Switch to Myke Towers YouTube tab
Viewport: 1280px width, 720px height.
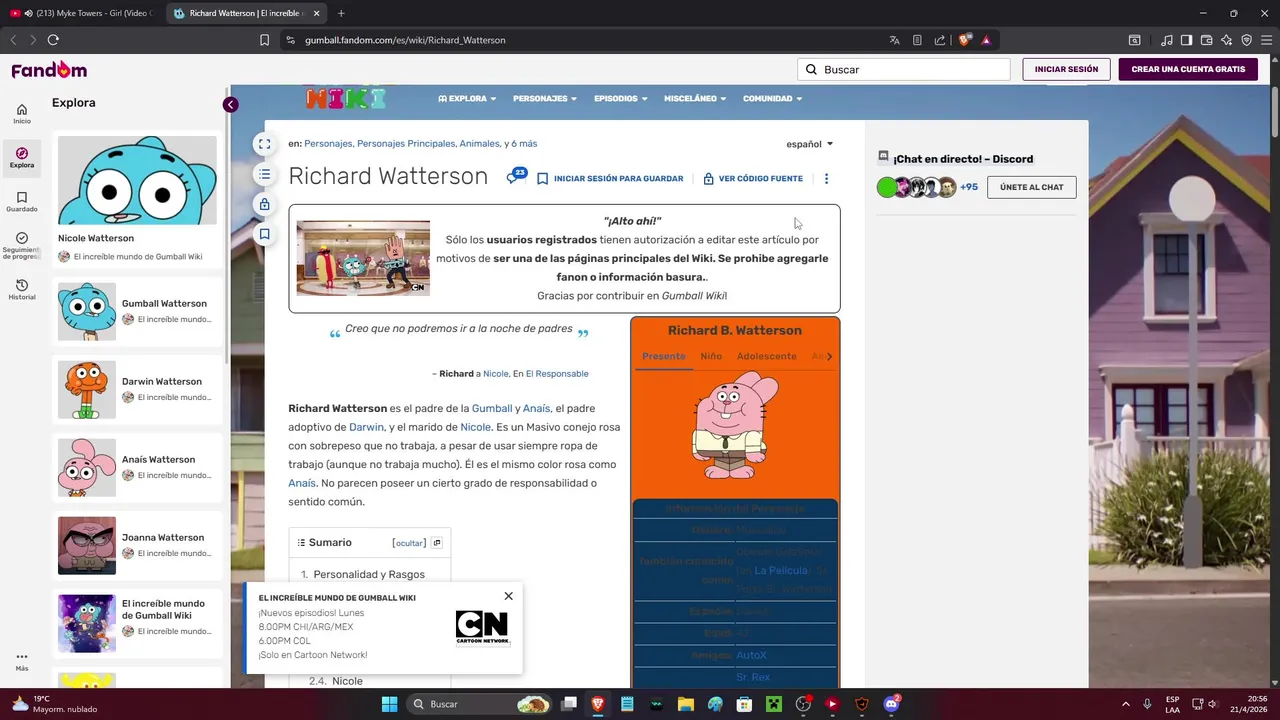(83, 13)
